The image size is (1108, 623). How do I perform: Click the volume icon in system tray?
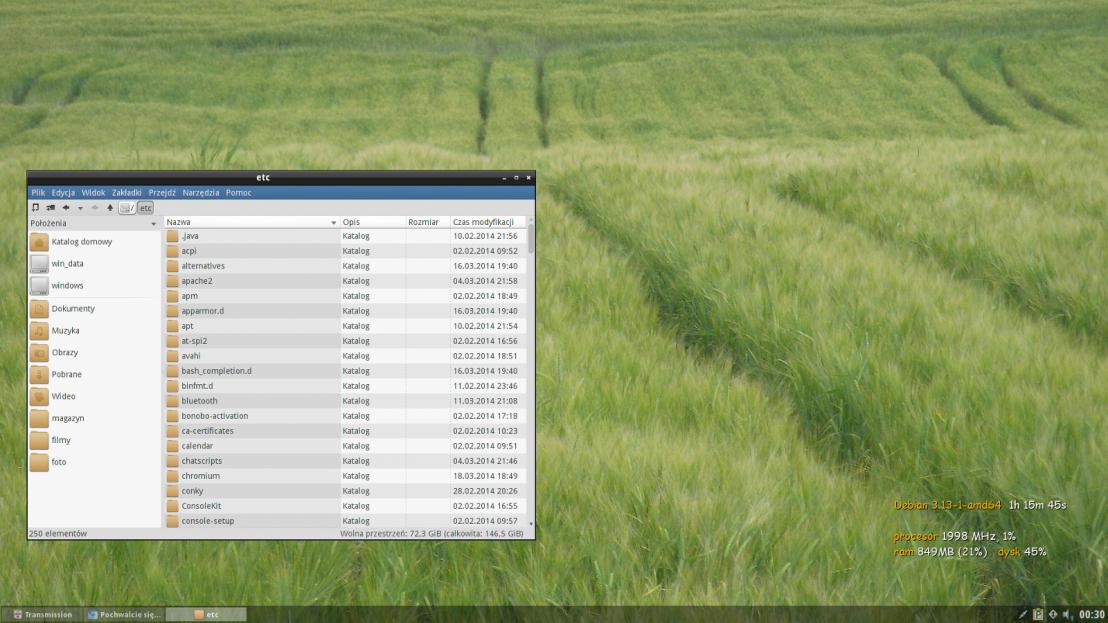pyautogui.click(x=1068, y=615)
